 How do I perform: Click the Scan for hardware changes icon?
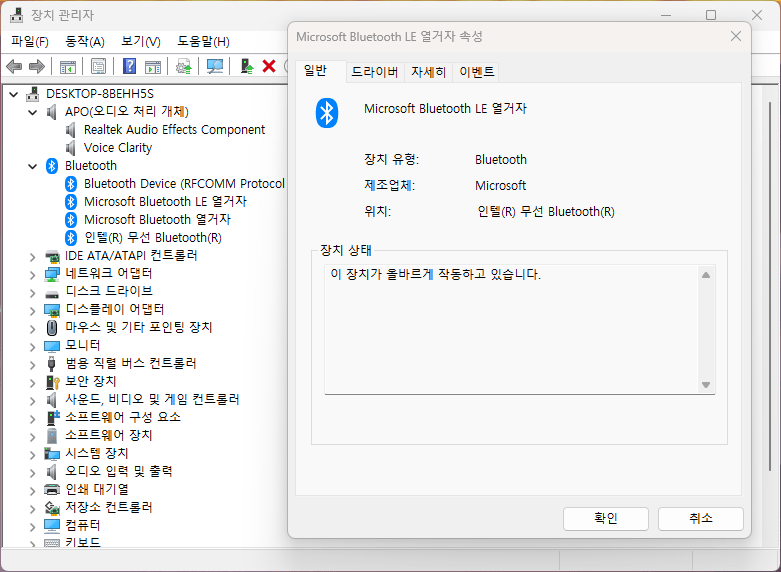coord(215,66)
